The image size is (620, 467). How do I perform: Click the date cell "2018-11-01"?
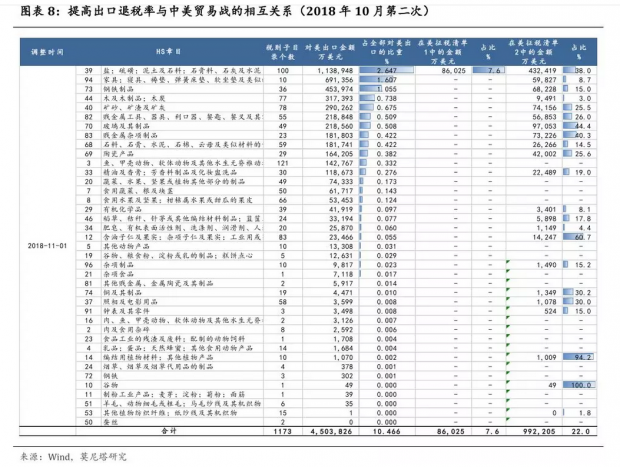point(47,246)
